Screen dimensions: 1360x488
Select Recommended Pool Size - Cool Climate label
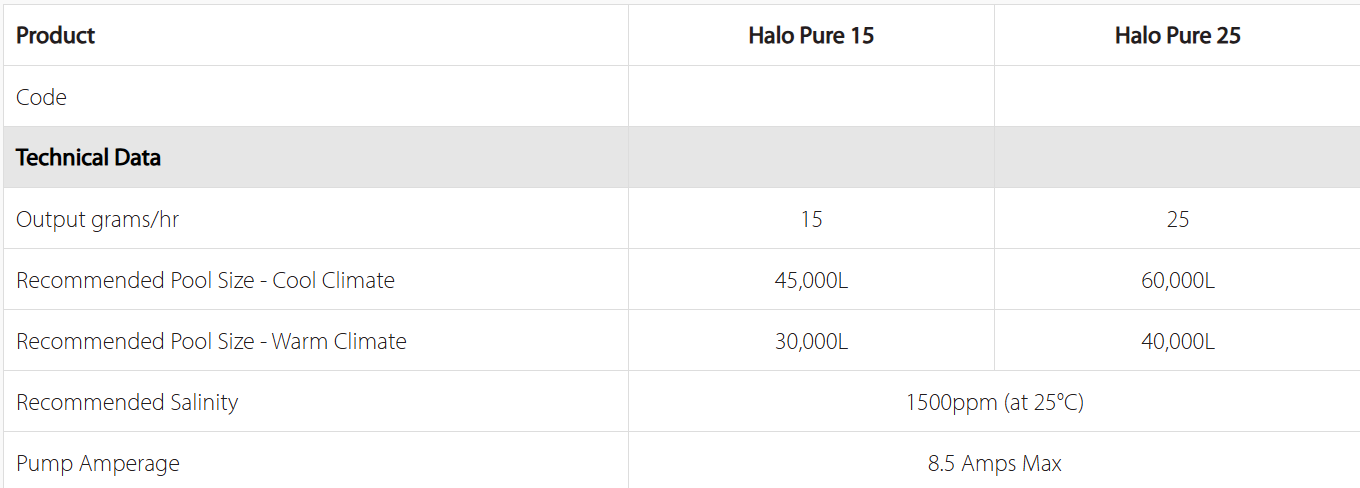tap(205, 280)
